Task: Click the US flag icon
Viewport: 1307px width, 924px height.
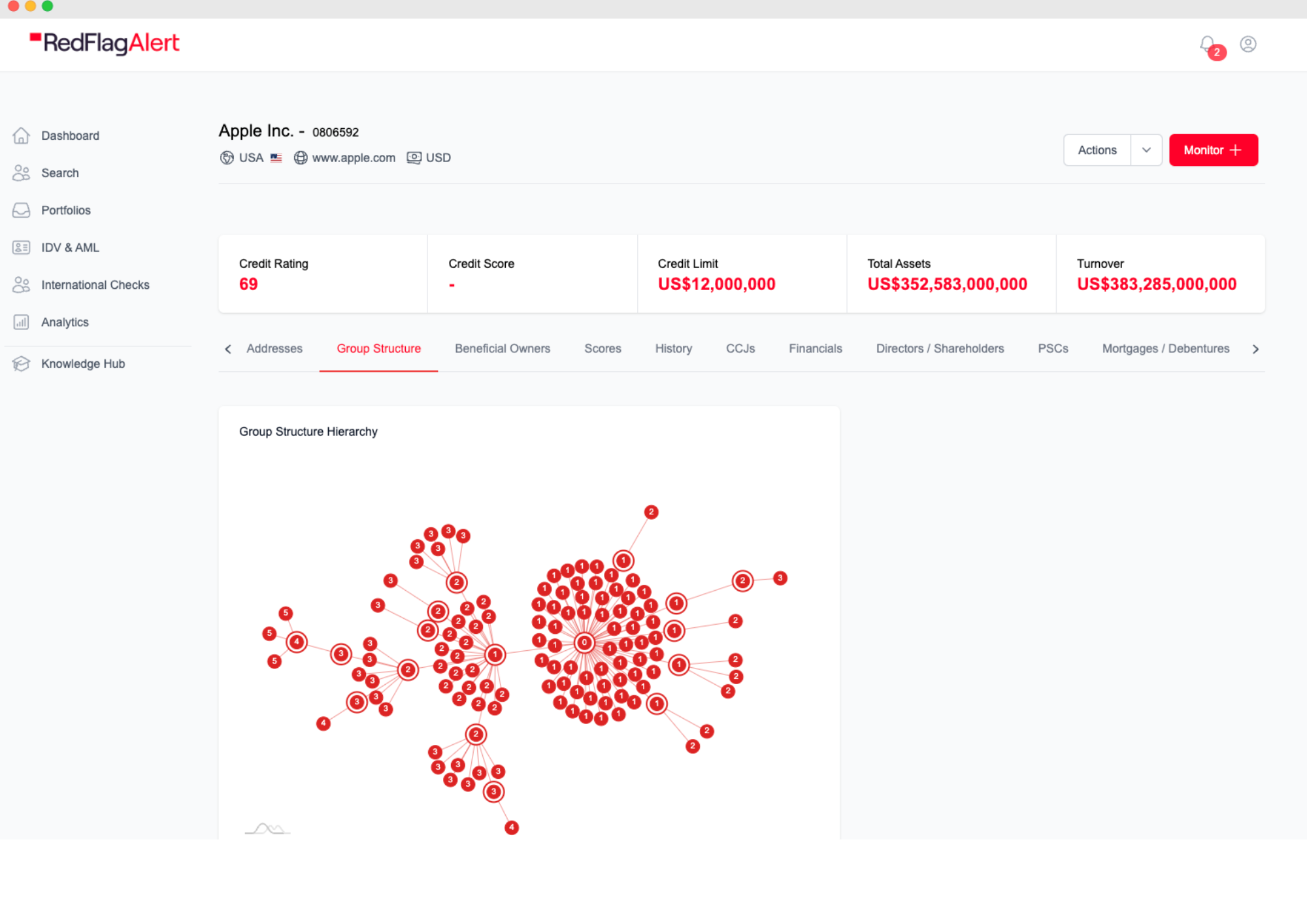Action: (276, 157)
